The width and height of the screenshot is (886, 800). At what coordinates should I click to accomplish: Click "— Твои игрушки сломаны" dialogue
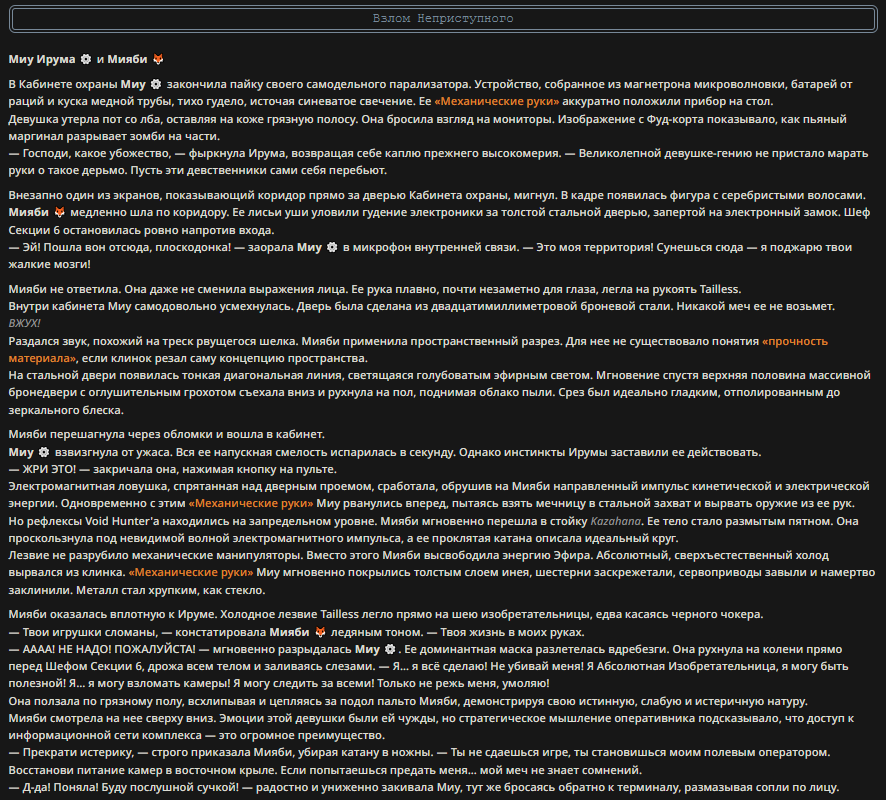pos(83,632)
